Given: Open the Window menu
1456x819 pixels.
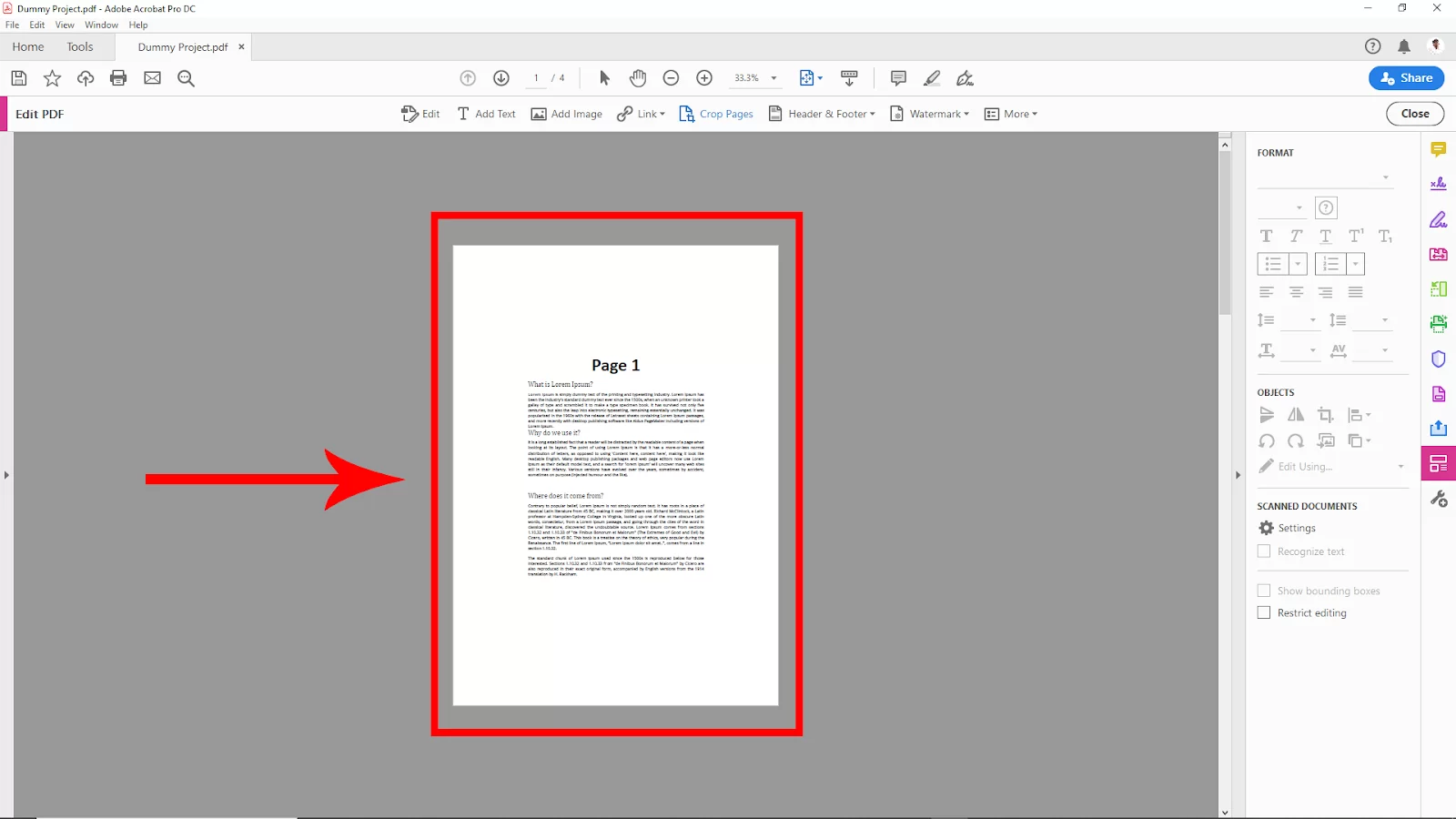Looking at the screenshot, I should 101,25.
